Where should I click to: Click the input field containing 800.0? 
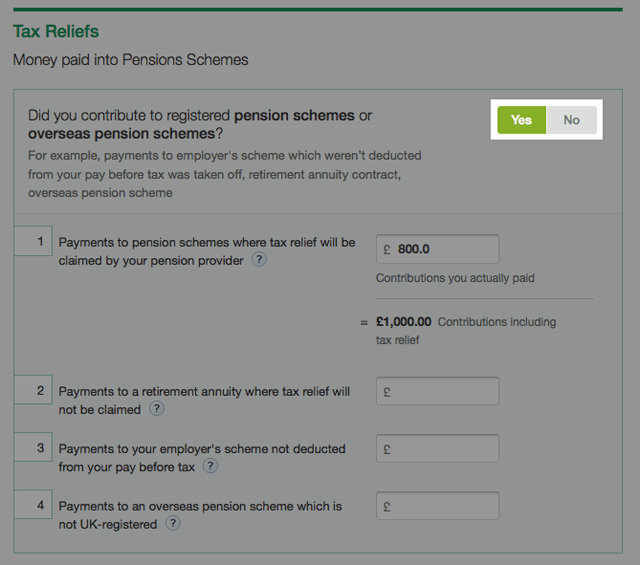pyautogui.click(x=437, y=249)
